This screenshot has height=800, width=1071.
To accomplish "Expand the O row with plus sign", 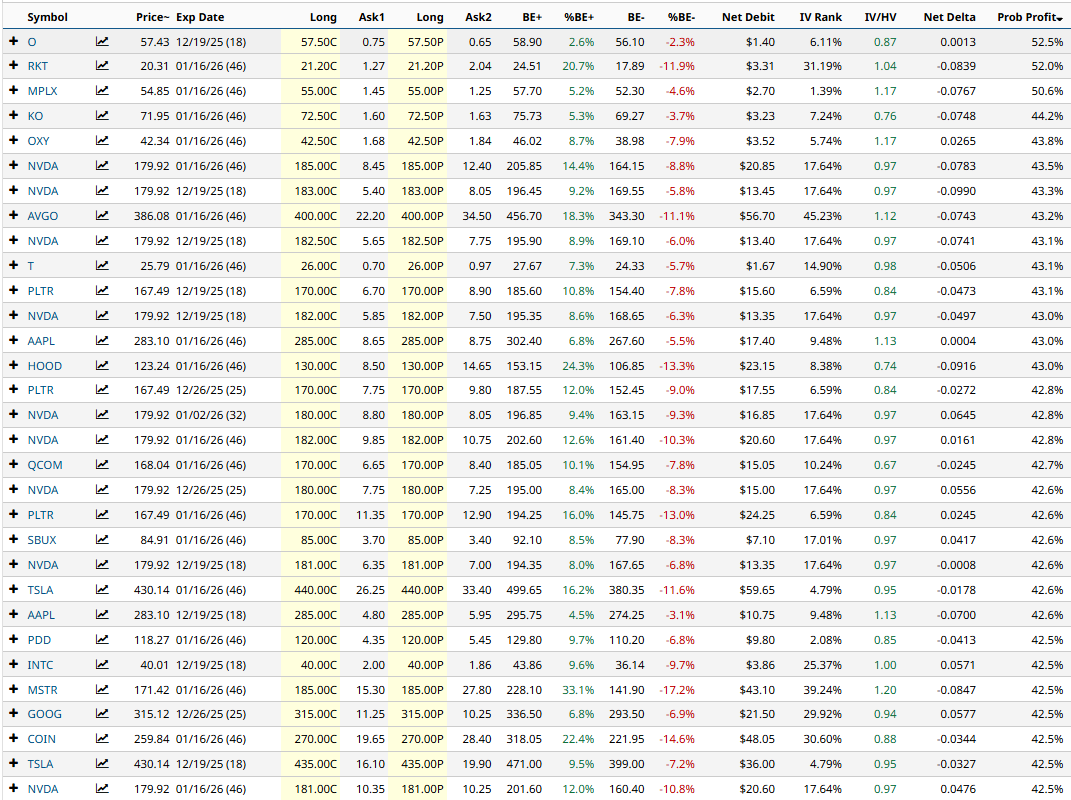I will [13, 42].
